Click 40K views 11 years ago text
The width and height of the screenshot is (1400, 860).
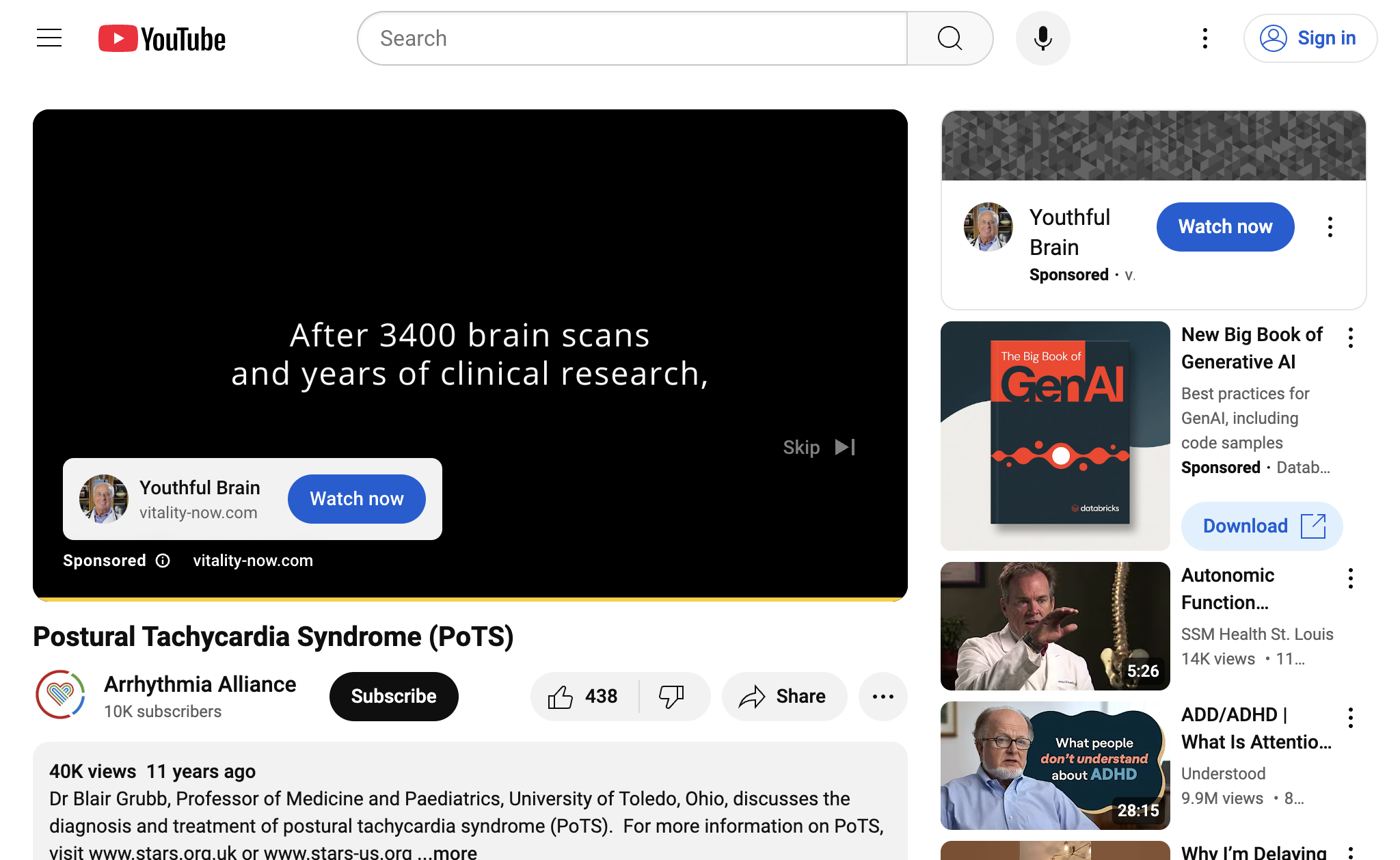point(152,772)
